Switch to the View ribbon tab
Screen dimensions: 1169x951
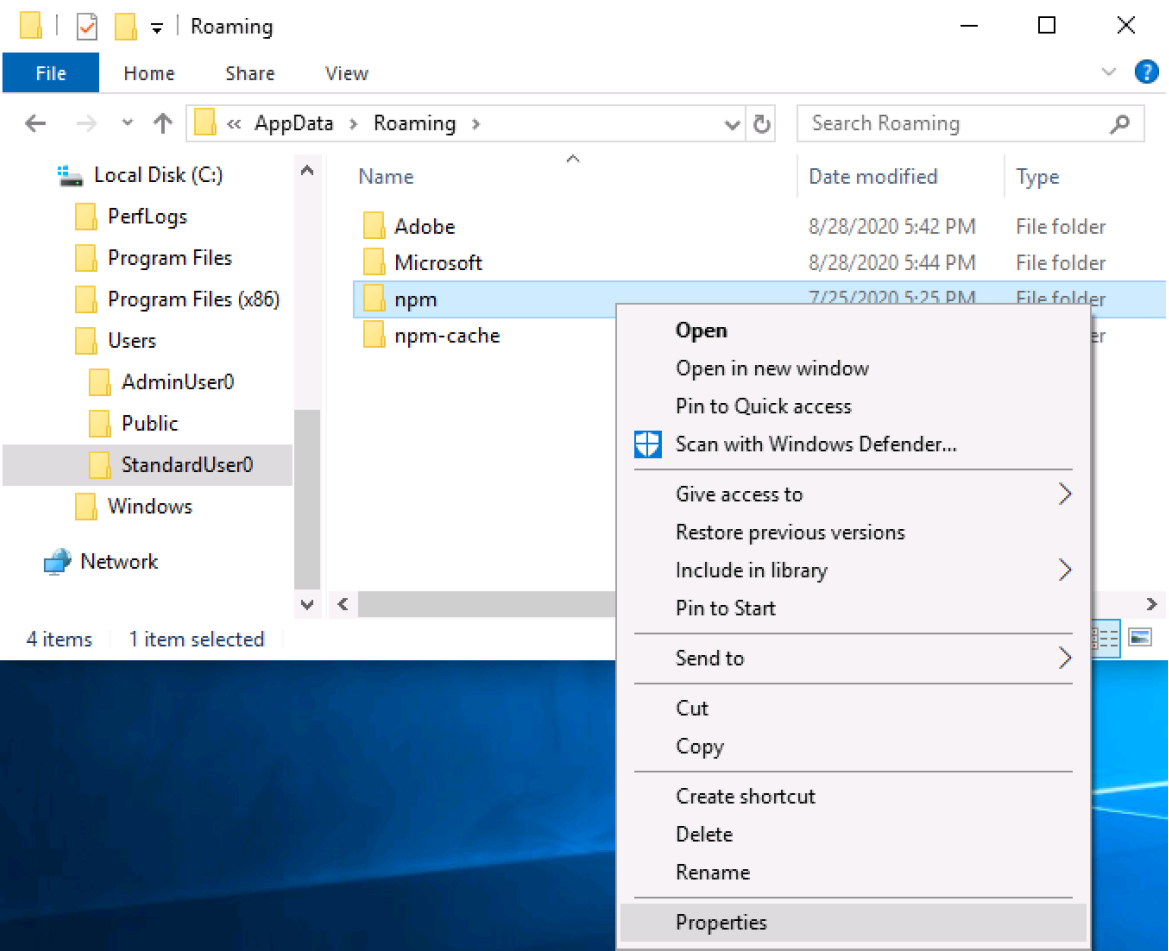(346, 73)
